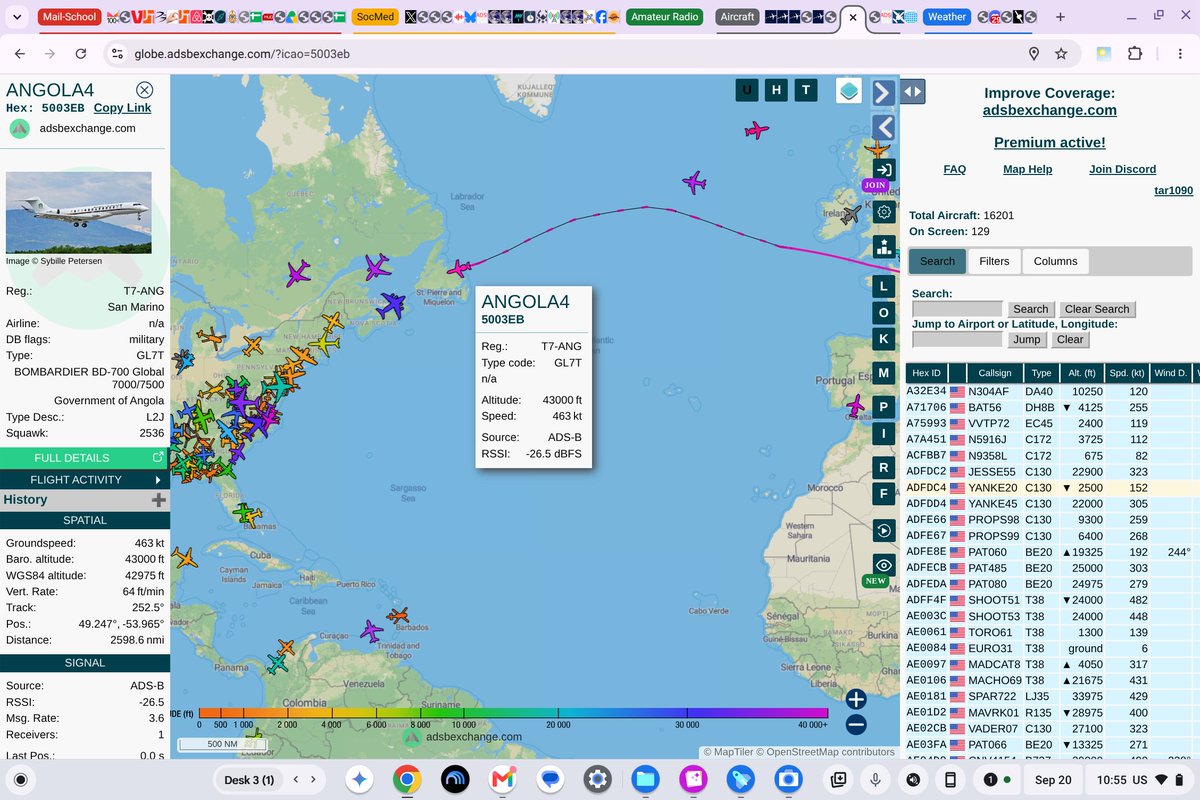The height and width of the screenshot is (800, 1200).
Task: Open the Map Help link
Action: point(1027,169)
